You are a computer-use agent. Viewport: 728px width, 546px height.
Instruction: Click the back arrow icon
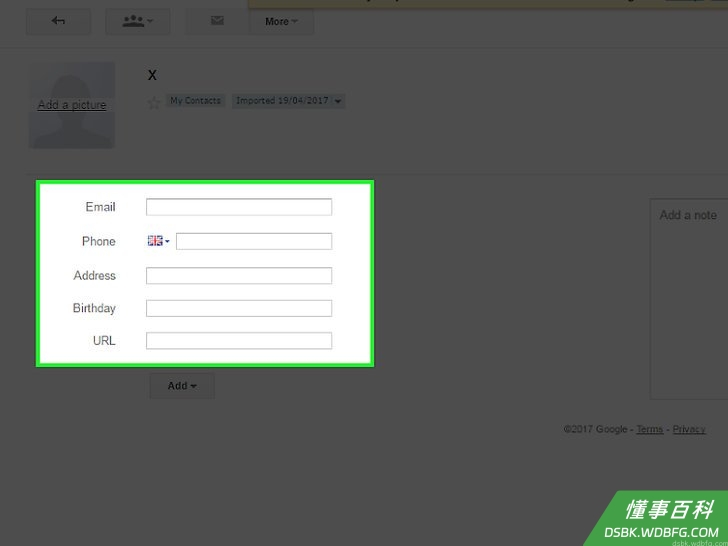(x=58, y=21)
